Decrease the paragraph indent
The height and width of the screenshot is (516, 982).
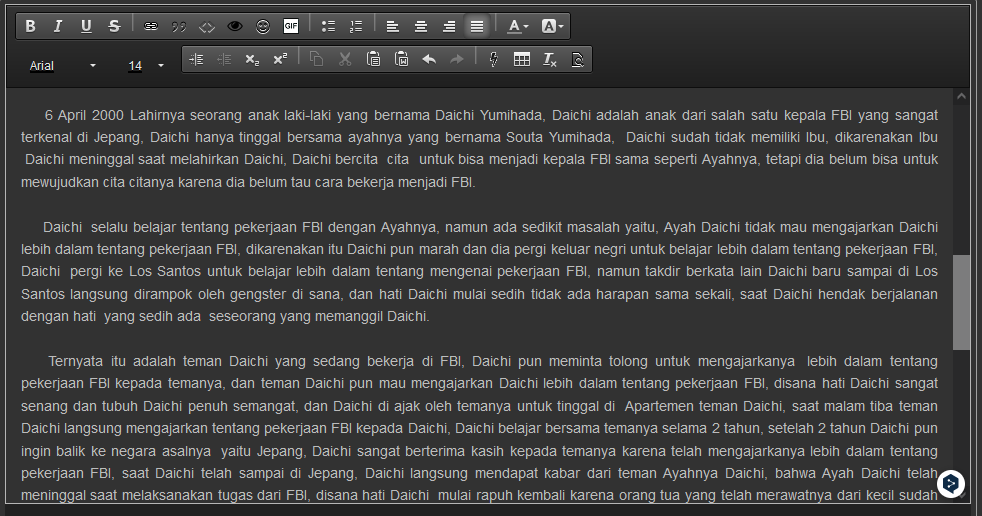click(x=224, y=59)
